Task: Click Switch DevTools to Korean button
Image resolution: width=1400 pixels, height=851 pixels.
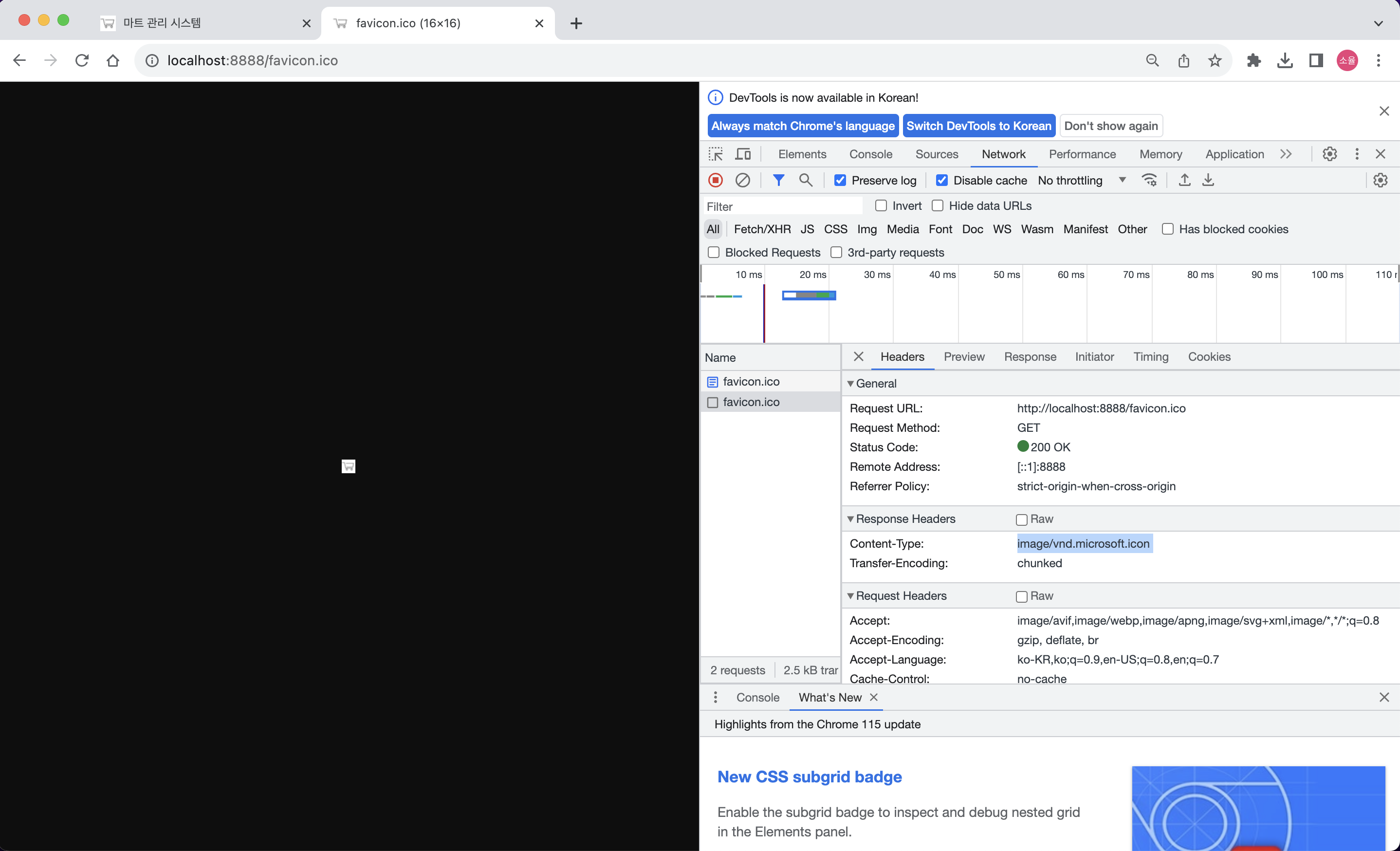Action: coord(978,126)
